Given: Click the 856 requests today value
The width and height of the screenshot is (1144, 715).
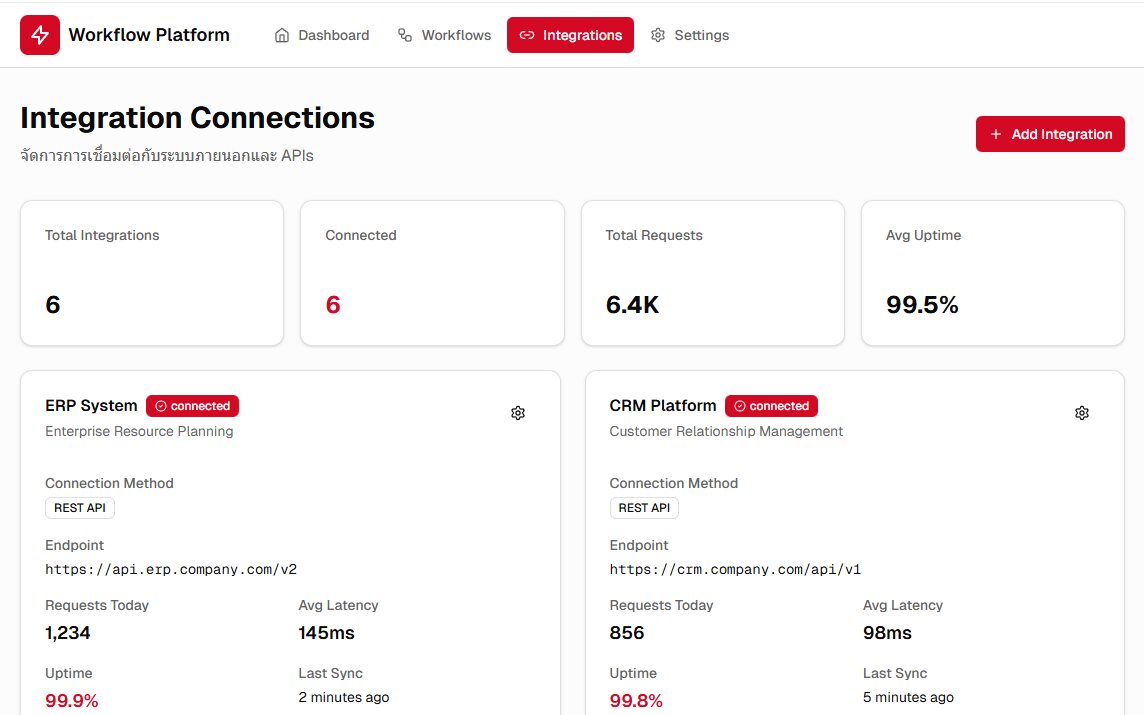Looking at the screenshot, I should click(x=627, y=633).
